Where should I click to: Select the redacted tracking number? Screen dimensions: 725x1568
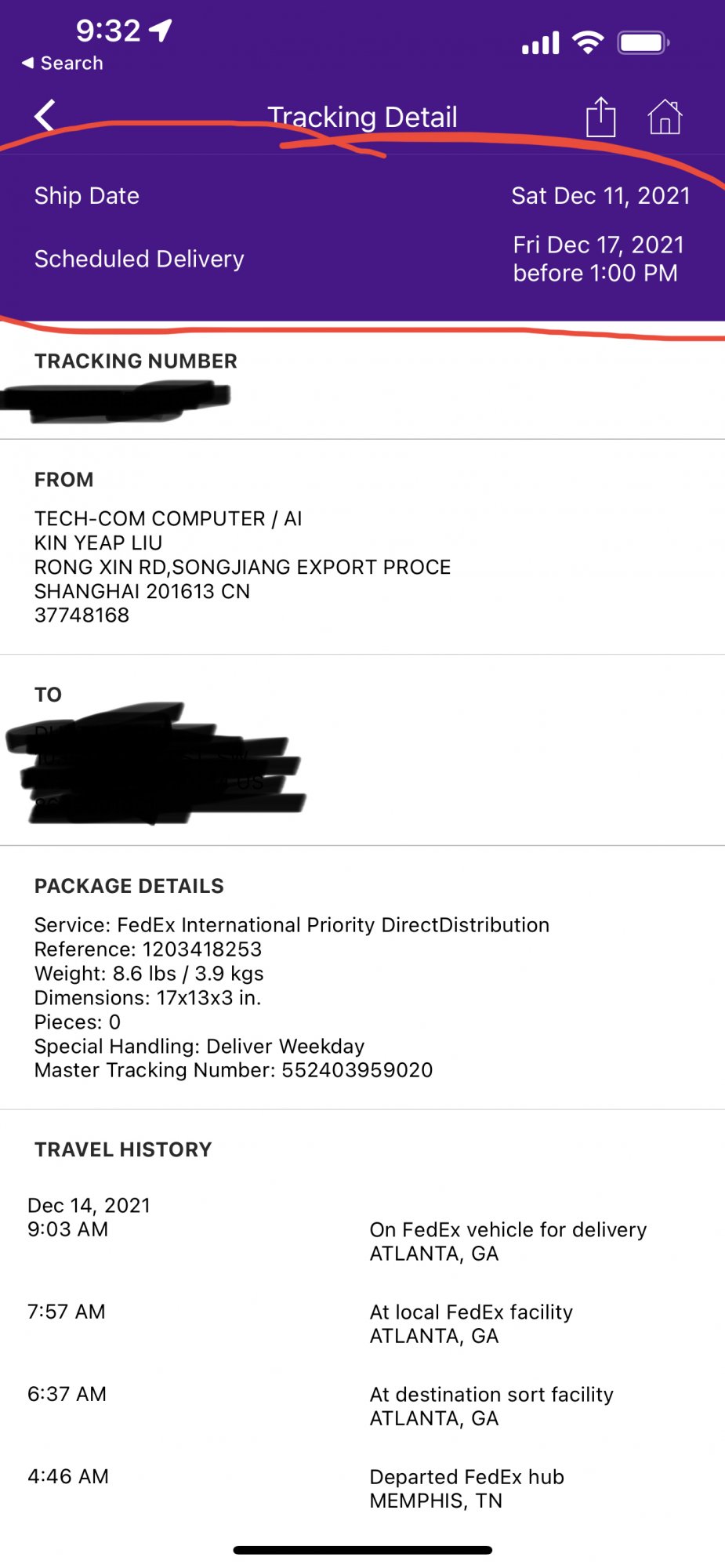[118, 400]
